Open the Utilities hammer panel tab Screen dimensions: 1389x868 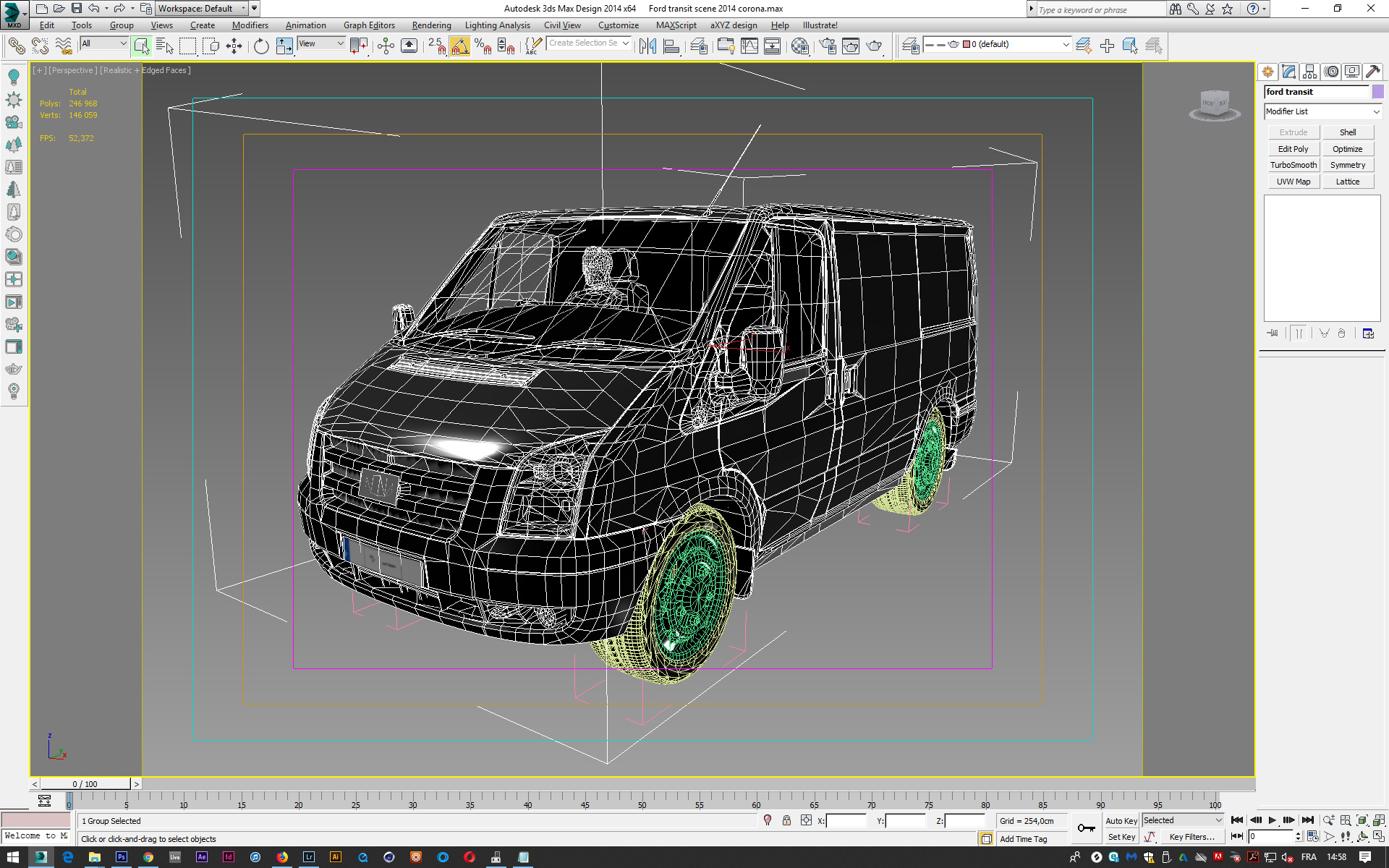(x=1372, y=72)
